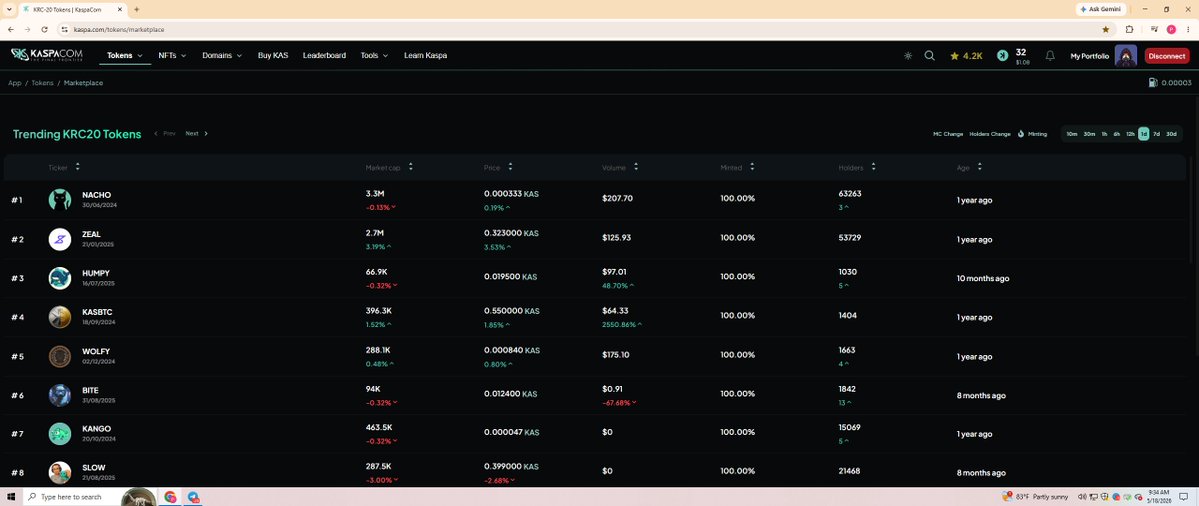
Task: Click the Kaspa coin balance icon
Action: click(1002, 56)
